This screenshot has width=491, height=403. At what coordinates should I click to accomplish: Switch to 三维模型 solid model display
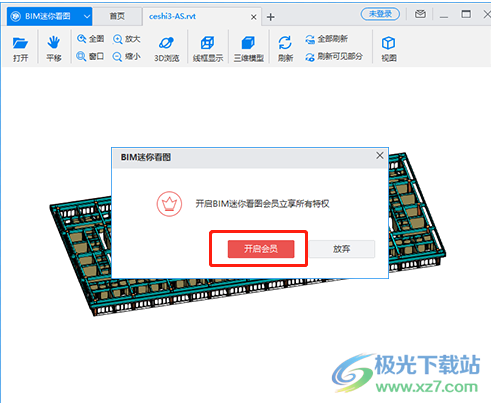tap(249, 49)
